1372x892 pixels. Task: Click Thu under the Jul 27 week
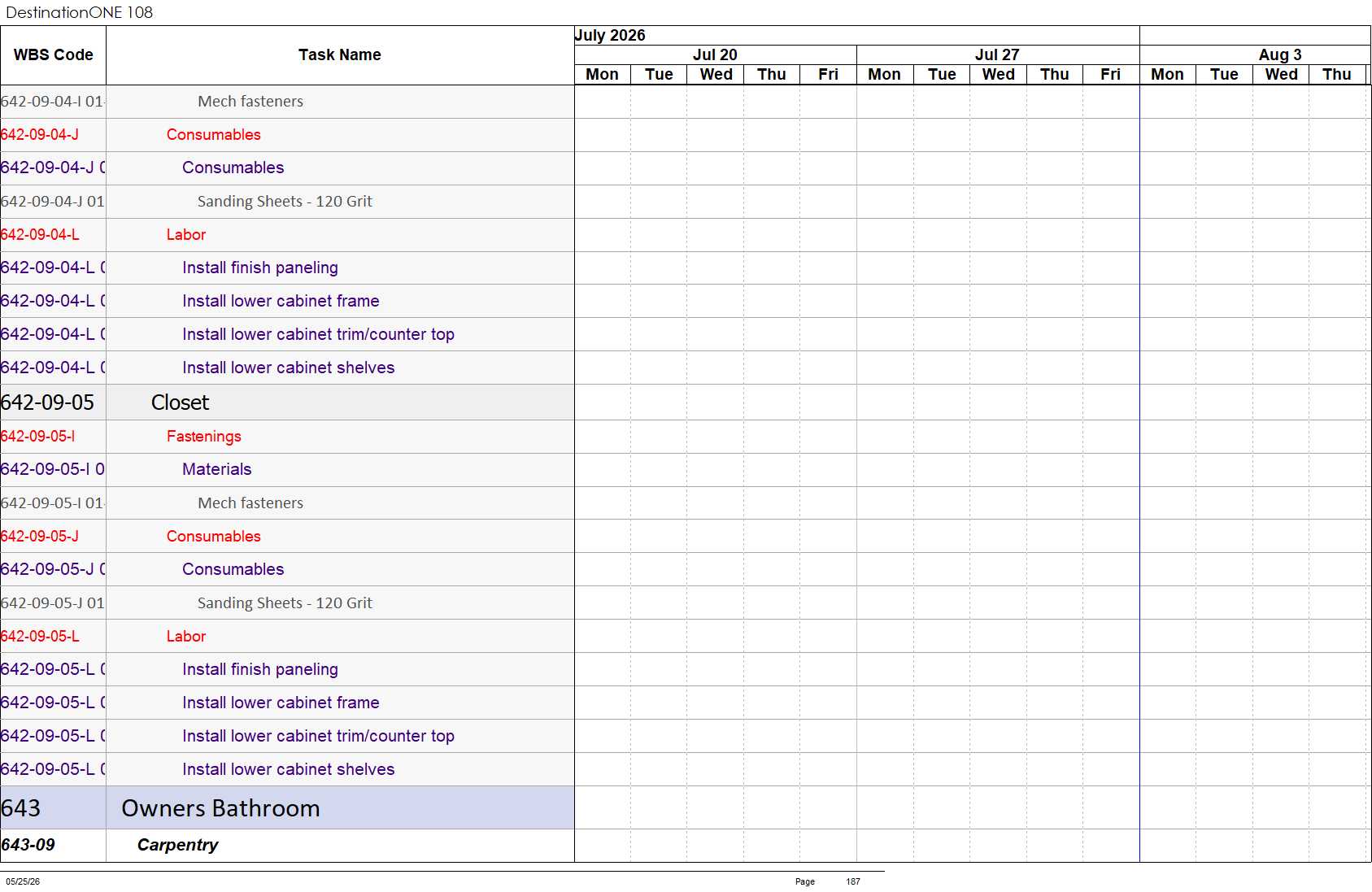pyautogui.click(x=1054, y=74)
